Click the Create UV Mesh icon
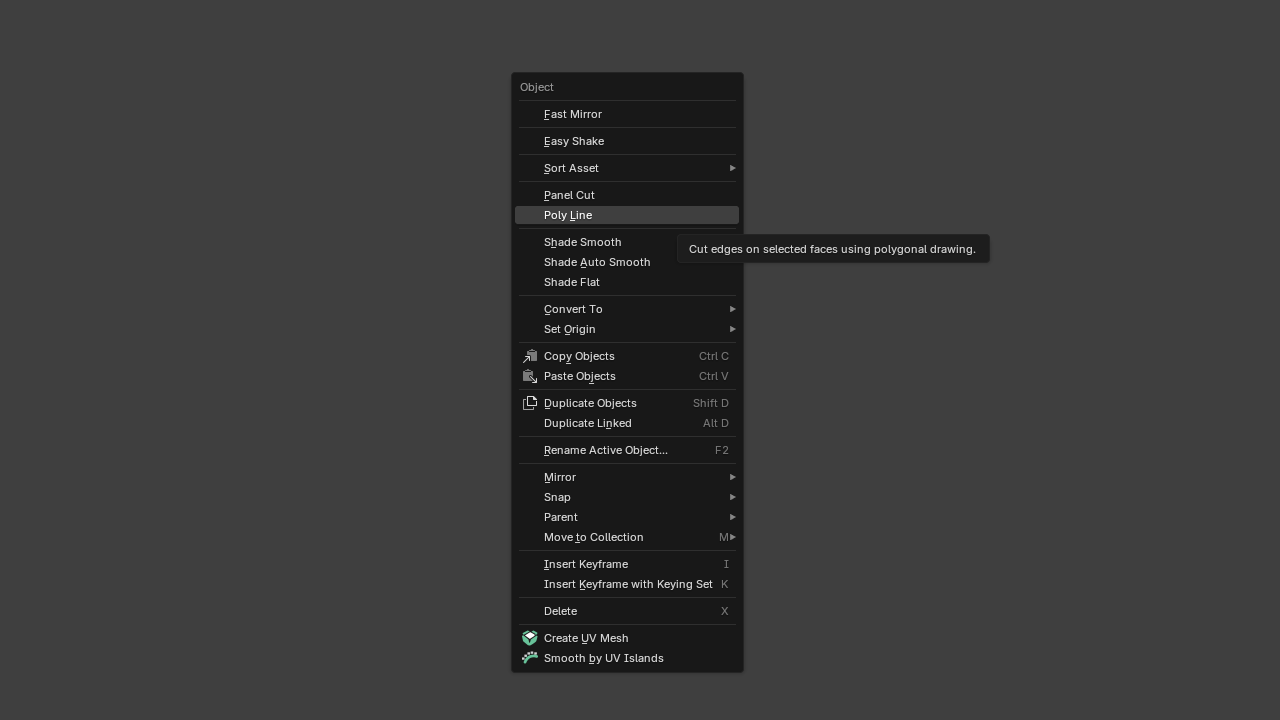This screenshot has width=1280, height=720. [530, 638]
